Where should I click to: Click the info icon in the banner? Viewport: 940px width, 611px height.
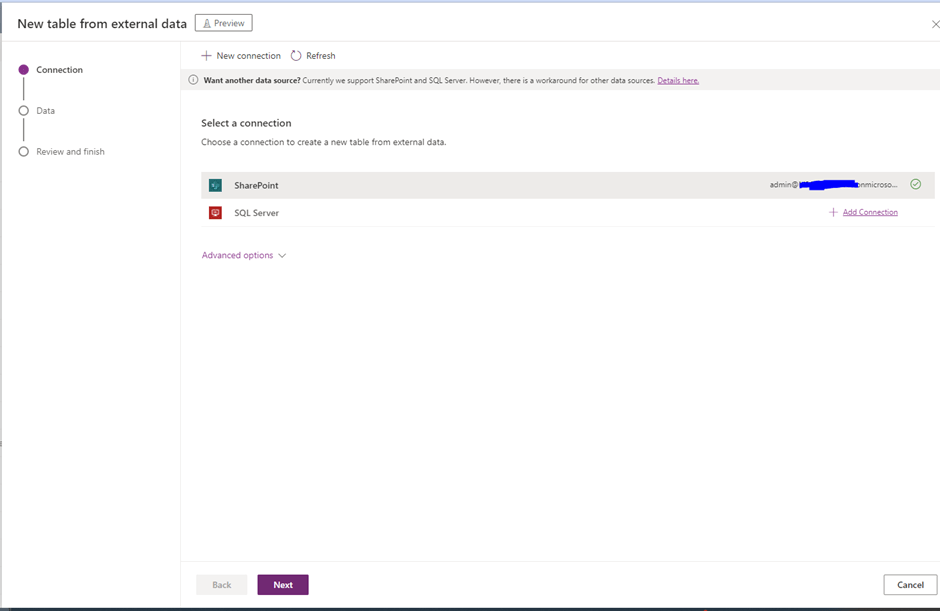point(193,81)
